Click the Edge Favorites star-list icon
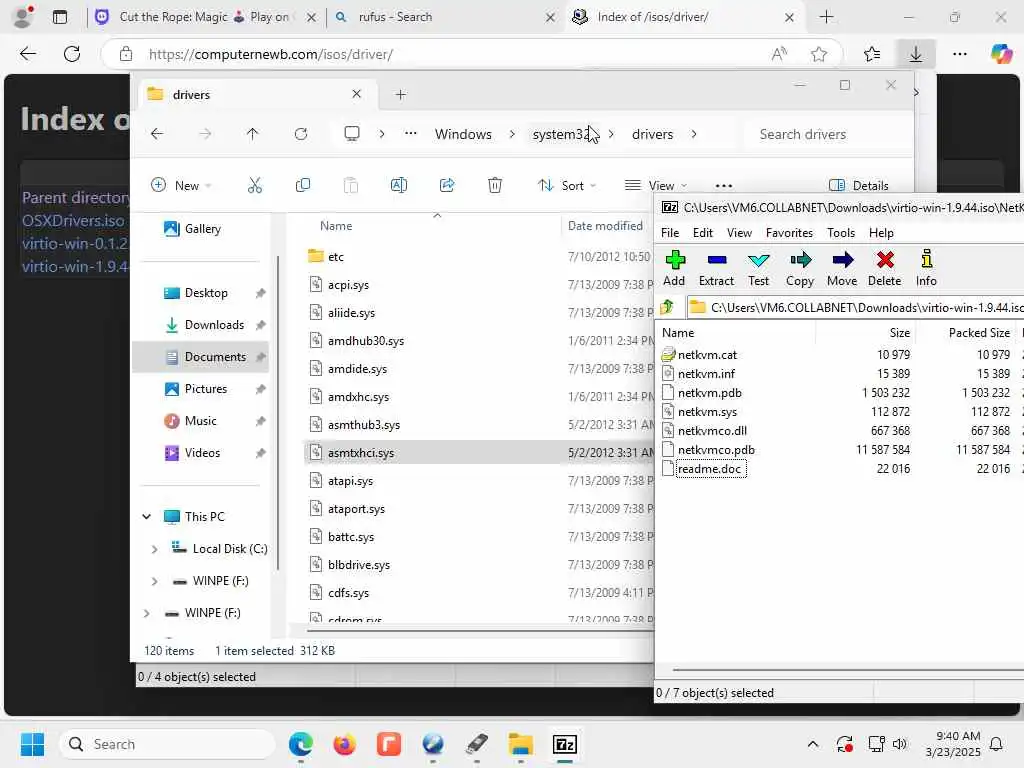This screenshot has width=1024, height=768. (x=872, y=54)
